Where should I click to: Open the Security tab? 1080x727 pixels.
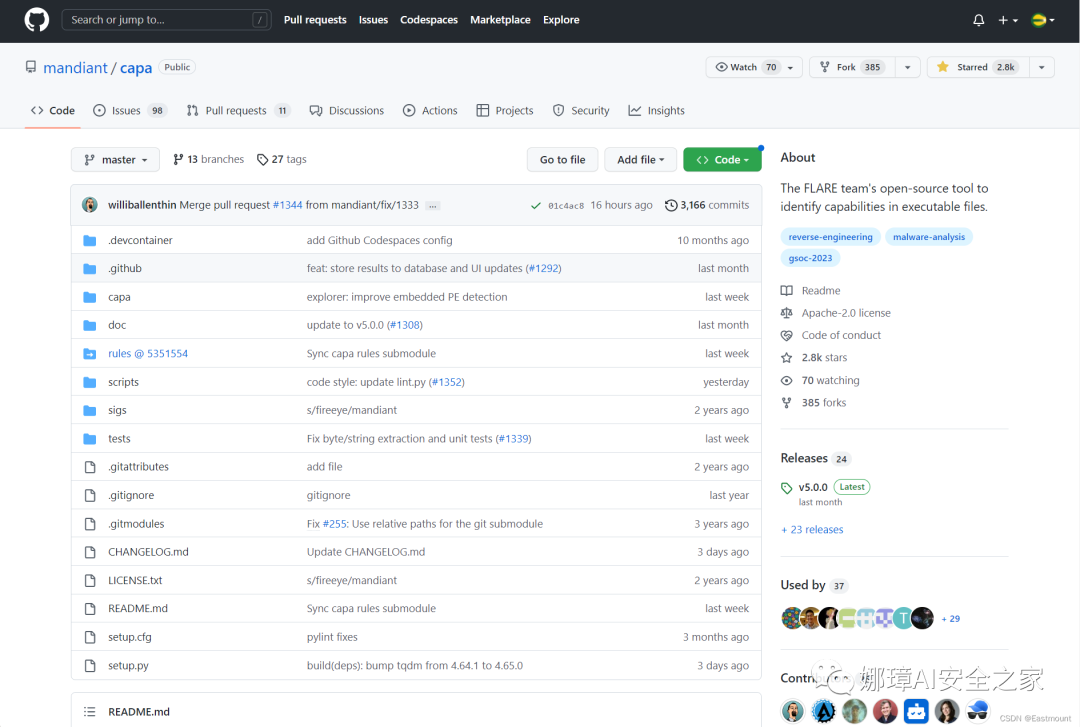point(581,110)
